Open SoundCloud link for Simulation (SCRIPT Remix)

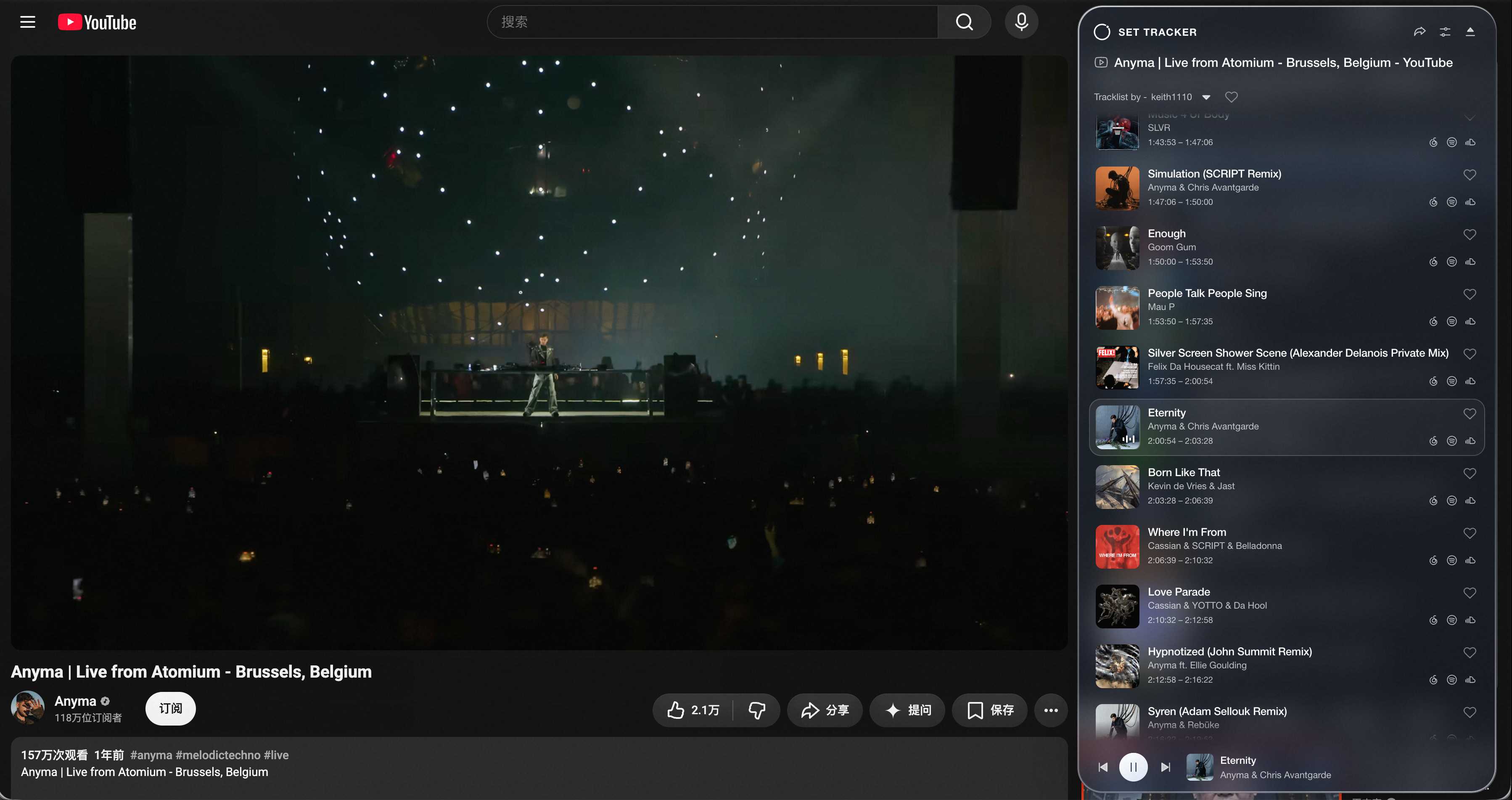[x=1470, y=202]
